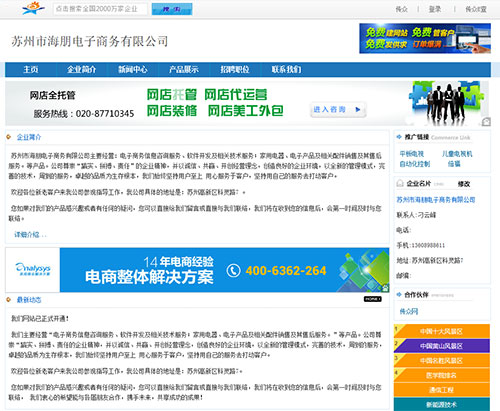Image resolution: width=500 pixels, height=411 pixels.
Task: Open the number 4 orange ranking tile
Action: pos(442,375)
